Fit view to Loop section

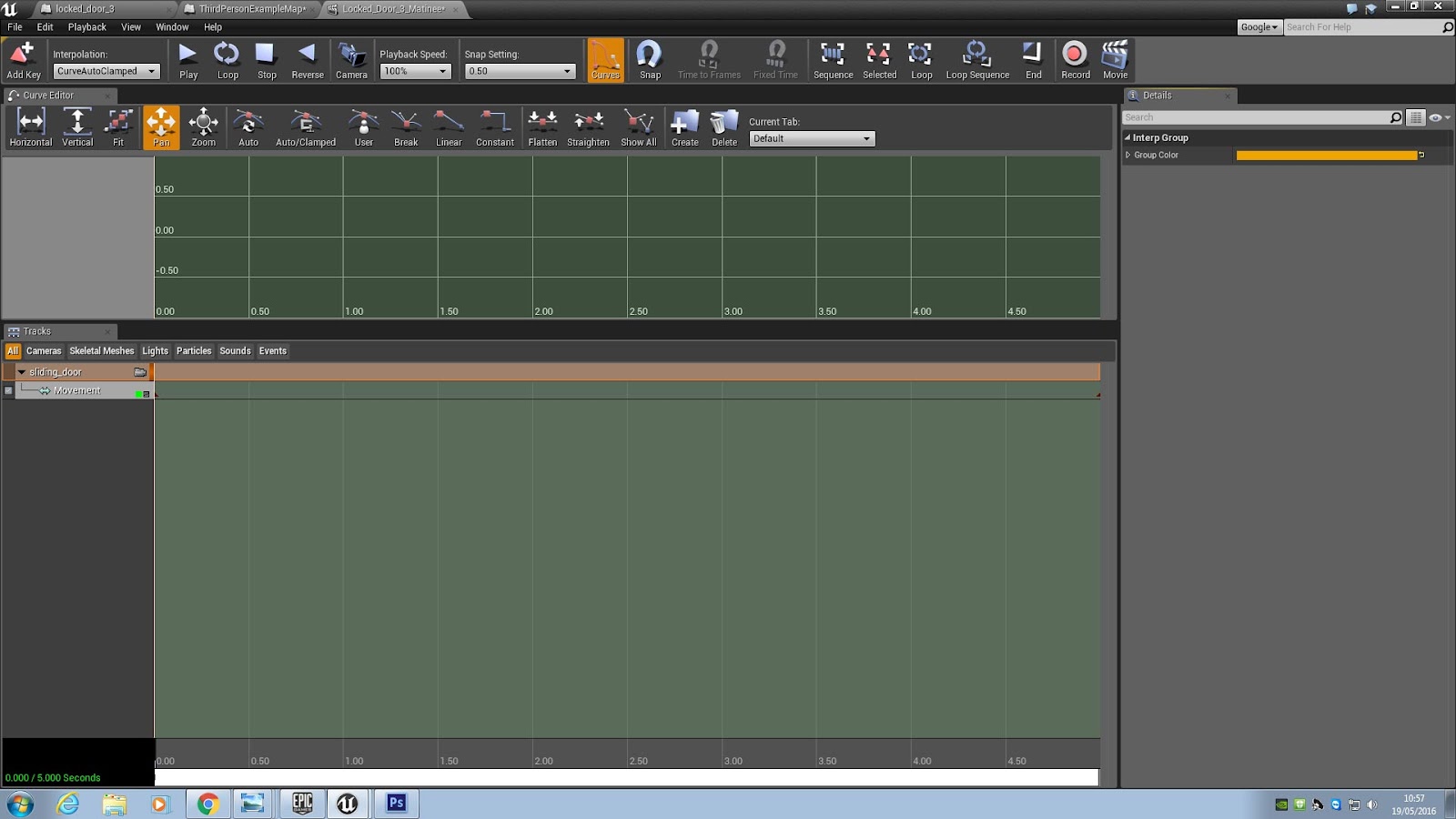(x=921, y=60)
